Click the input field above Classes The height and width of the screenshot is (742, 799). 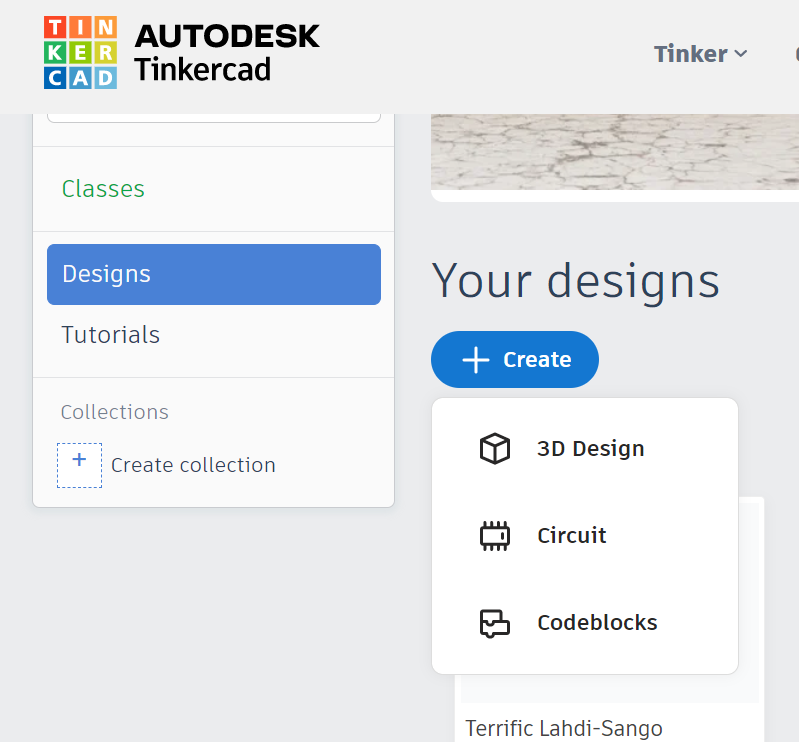[x=213, y=117]
